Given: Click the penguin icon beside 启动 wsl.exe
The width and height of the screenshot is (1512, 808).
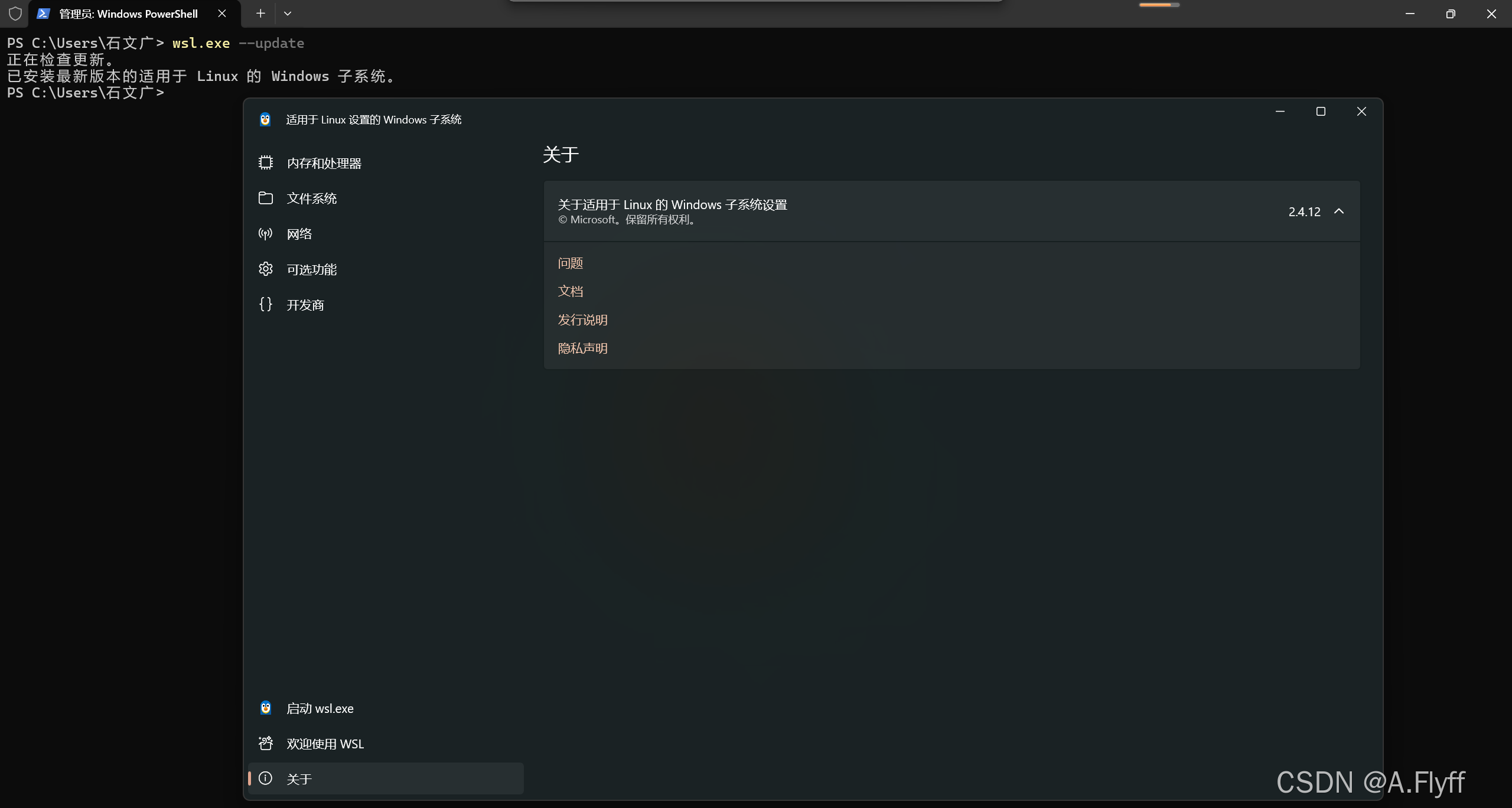Looking at the screenshot, I should click(266, 708).
